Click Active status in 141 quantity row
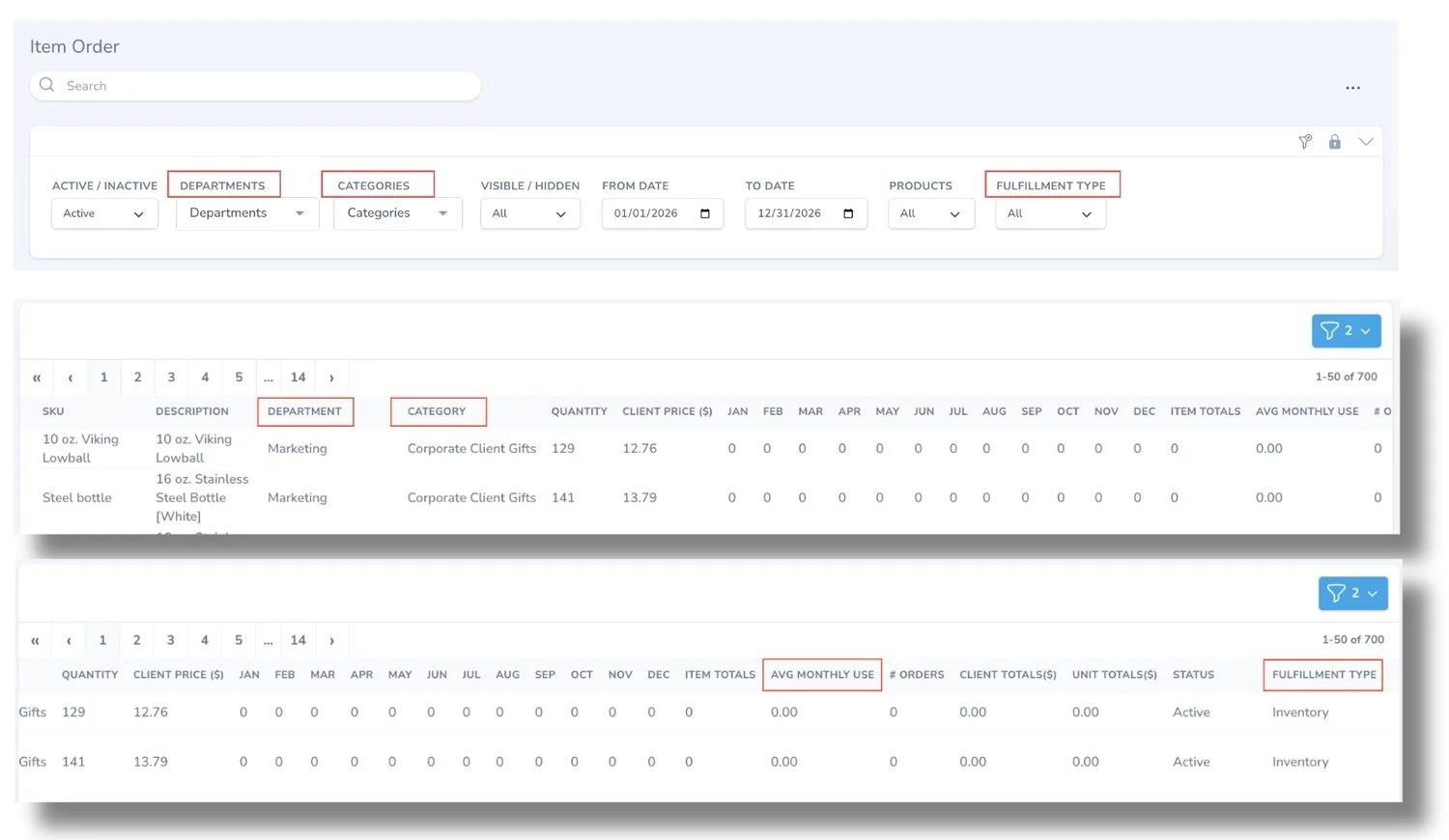 [1191, 762]
